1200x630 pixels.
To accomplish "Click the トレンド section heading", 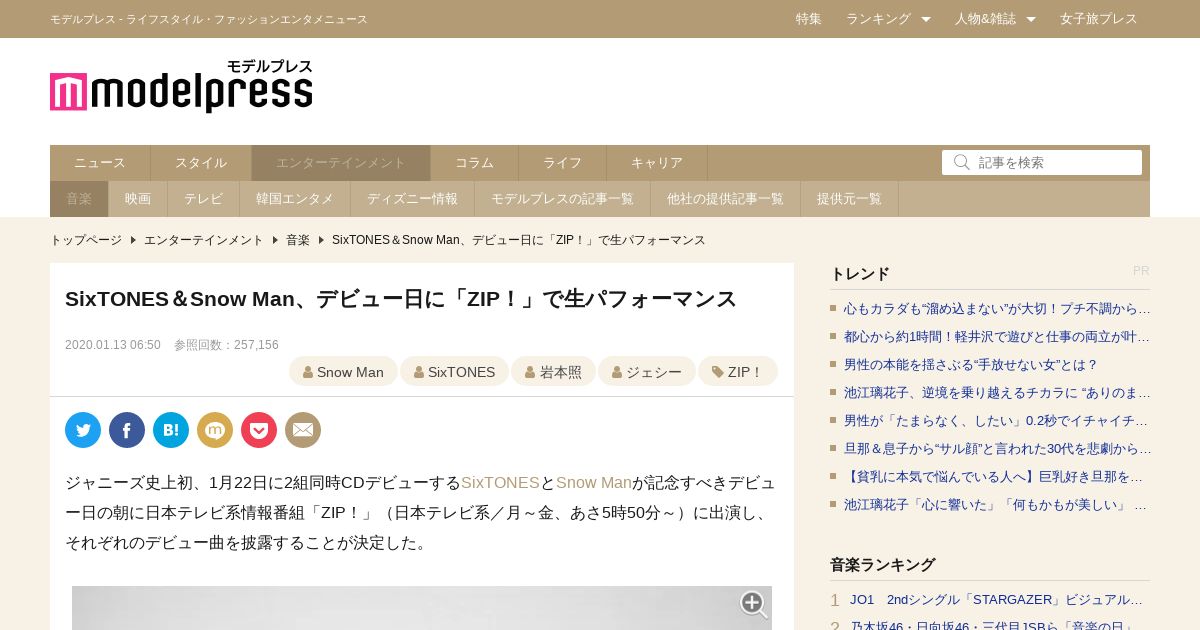I will point(860,274).
